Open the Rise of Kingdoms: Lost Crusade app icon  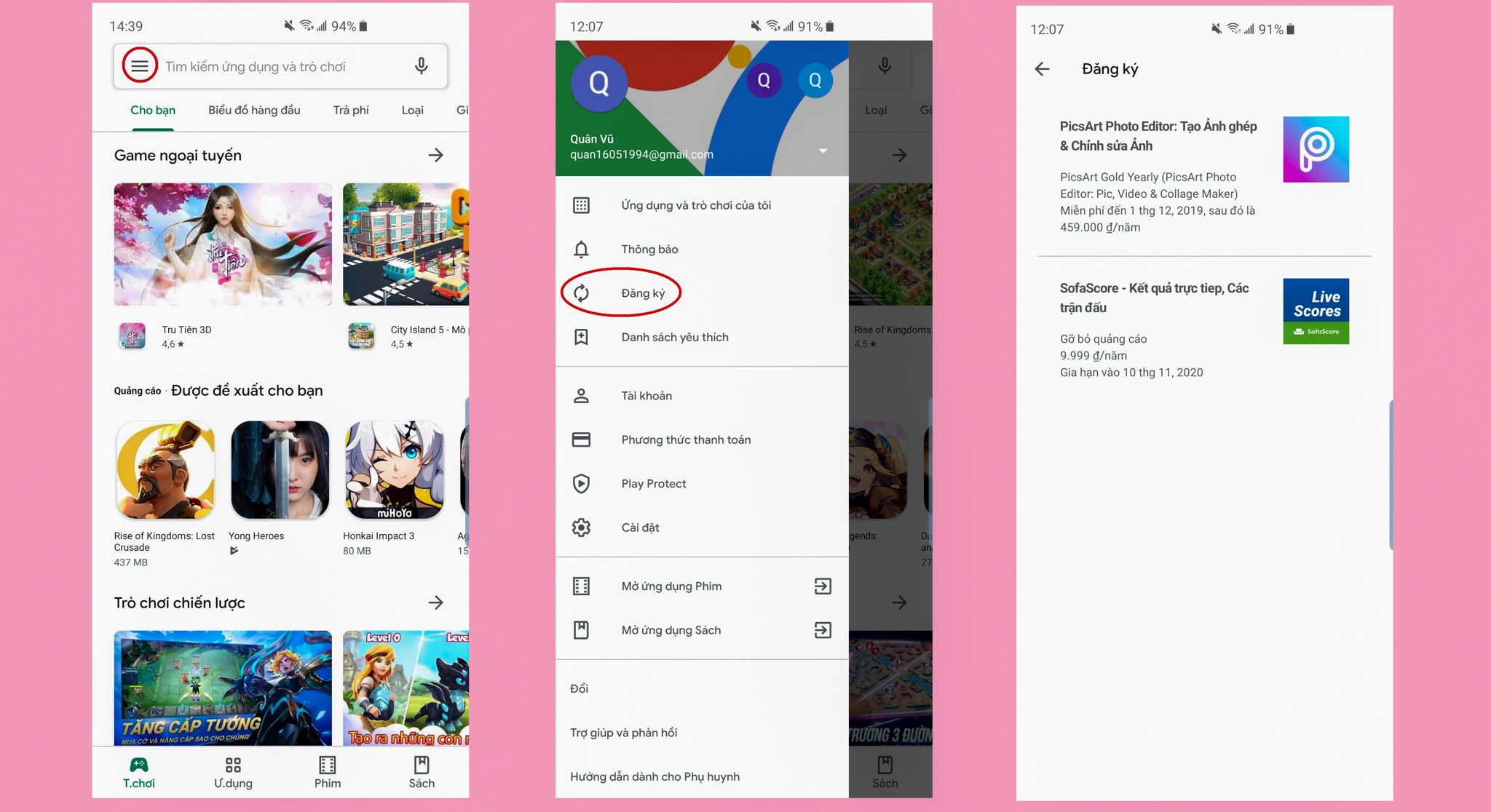pos(165,470)
